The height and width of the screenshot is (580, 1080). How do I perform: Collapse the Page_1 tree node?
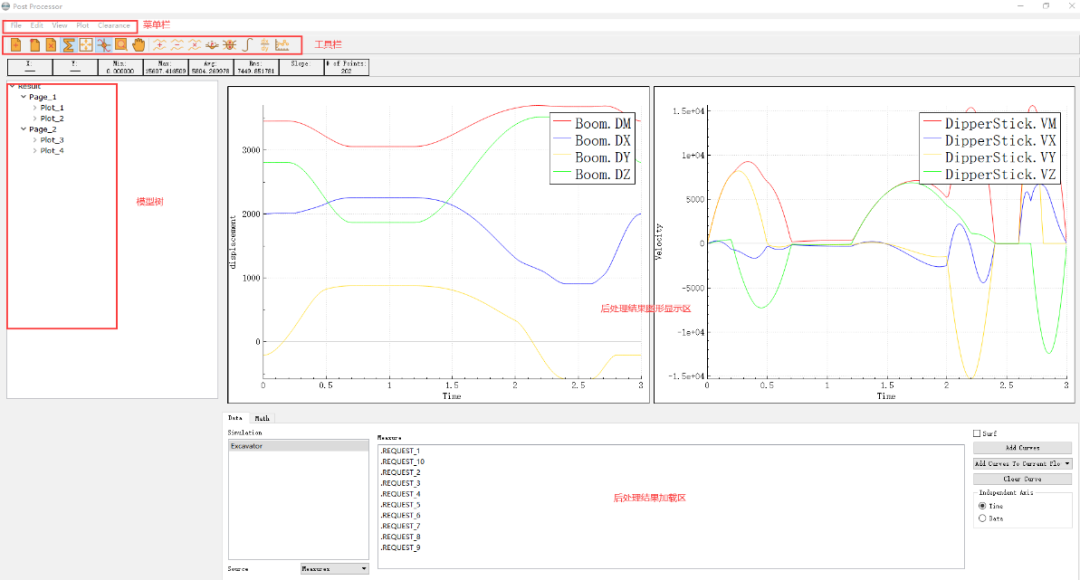click(x=23, y=97)
